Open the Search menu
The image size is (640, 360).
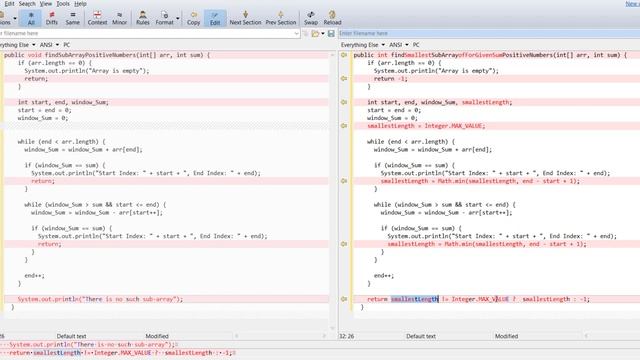coord(27,4)
